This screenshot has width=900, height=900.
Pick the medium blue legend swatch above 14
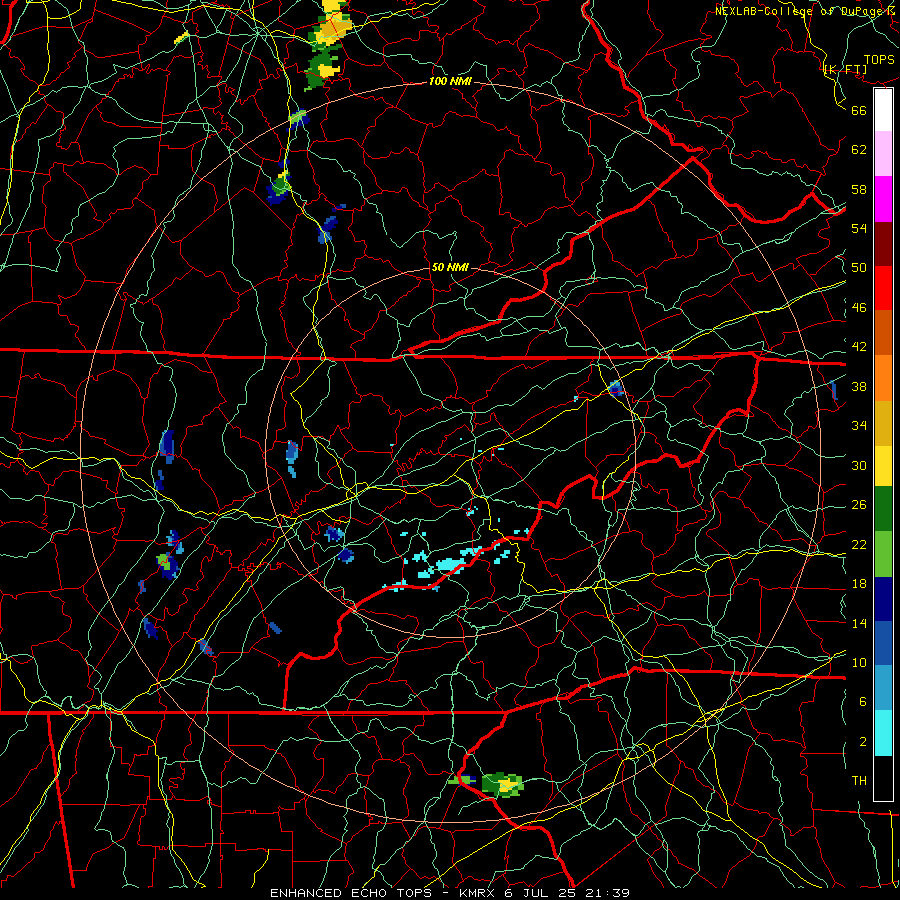coord(883,644)
